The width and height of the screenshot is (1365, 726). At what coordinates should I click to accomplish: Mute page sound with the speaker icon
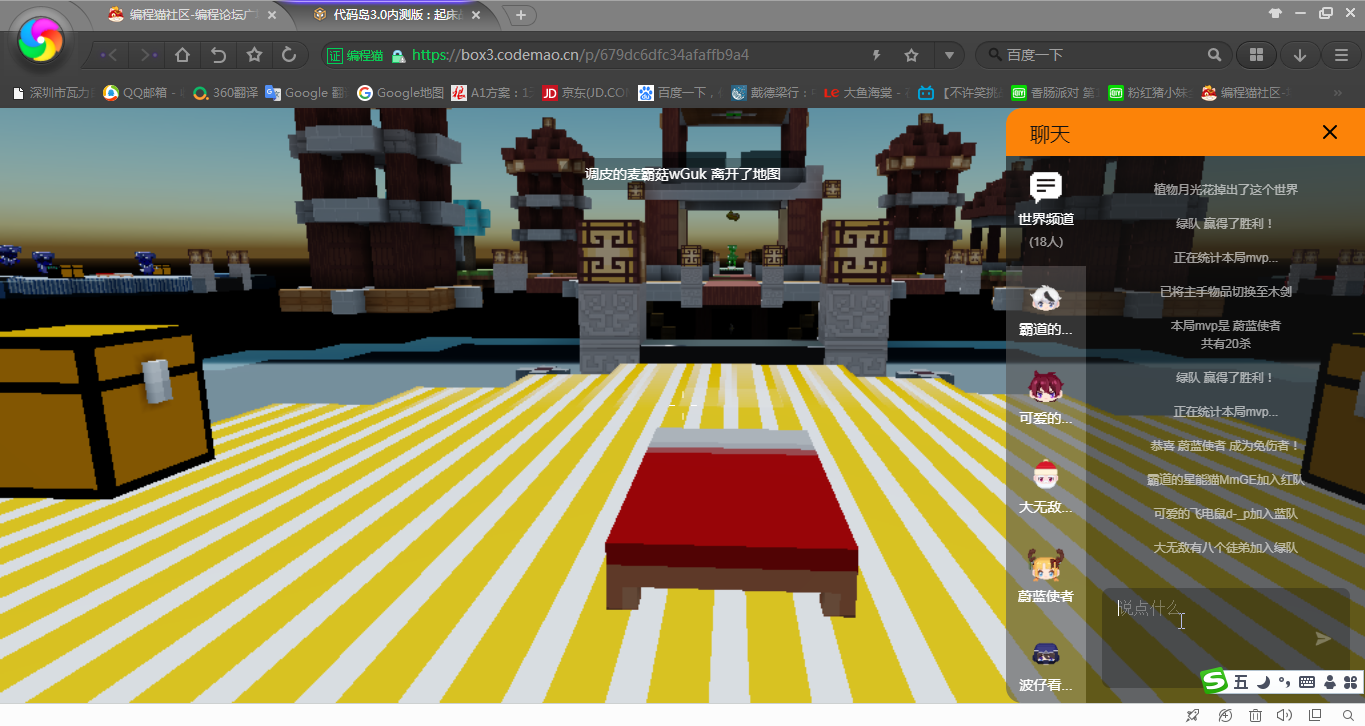(x=1285, y=715)
